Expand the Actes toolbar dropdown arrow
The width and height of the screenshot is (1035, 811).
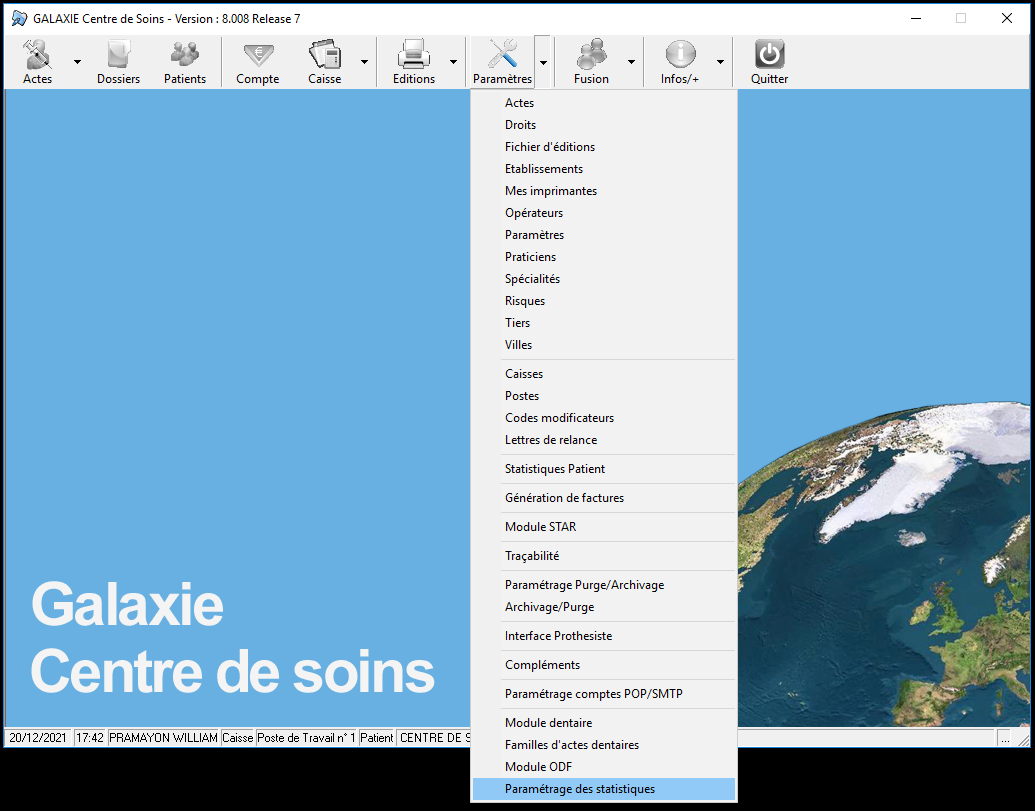[77, 62]
